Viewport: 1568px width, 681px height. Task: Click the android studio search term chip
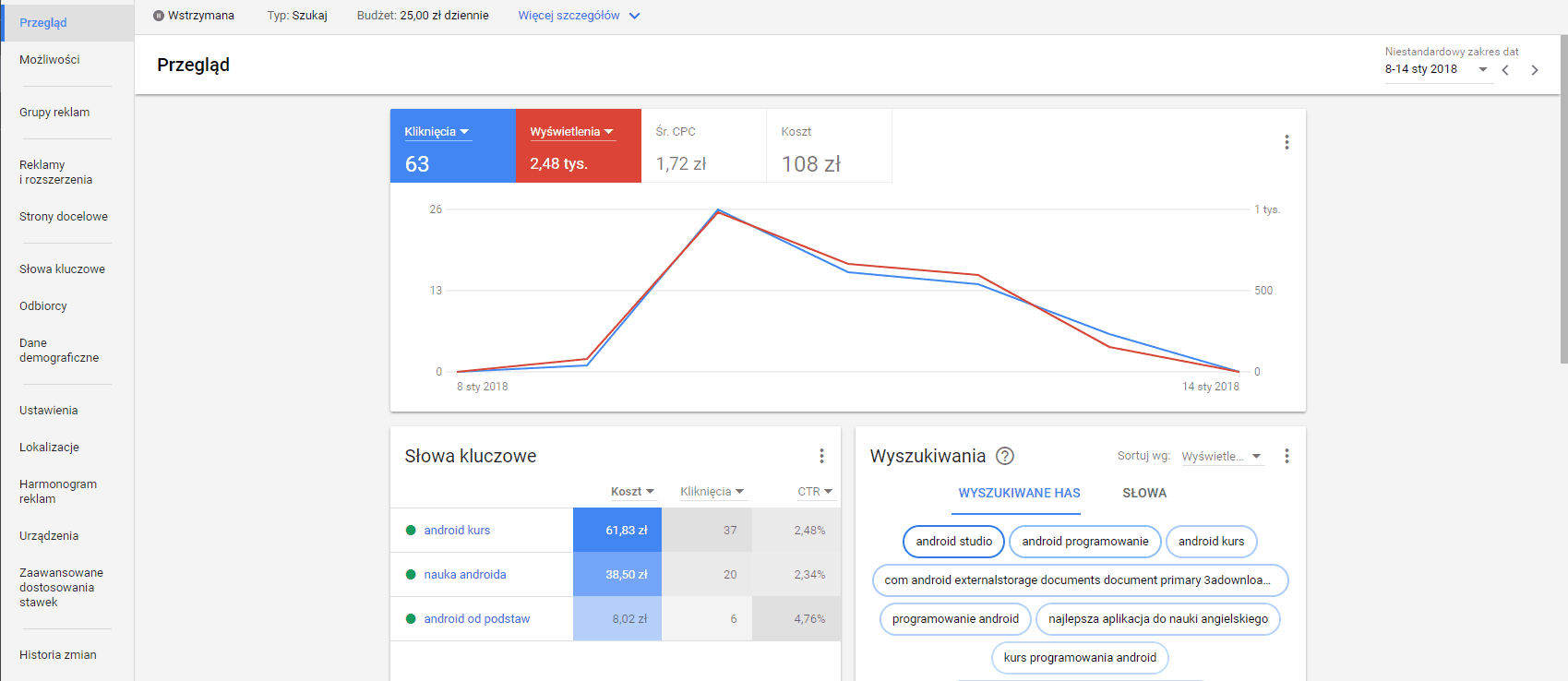(x=954, y=542)
